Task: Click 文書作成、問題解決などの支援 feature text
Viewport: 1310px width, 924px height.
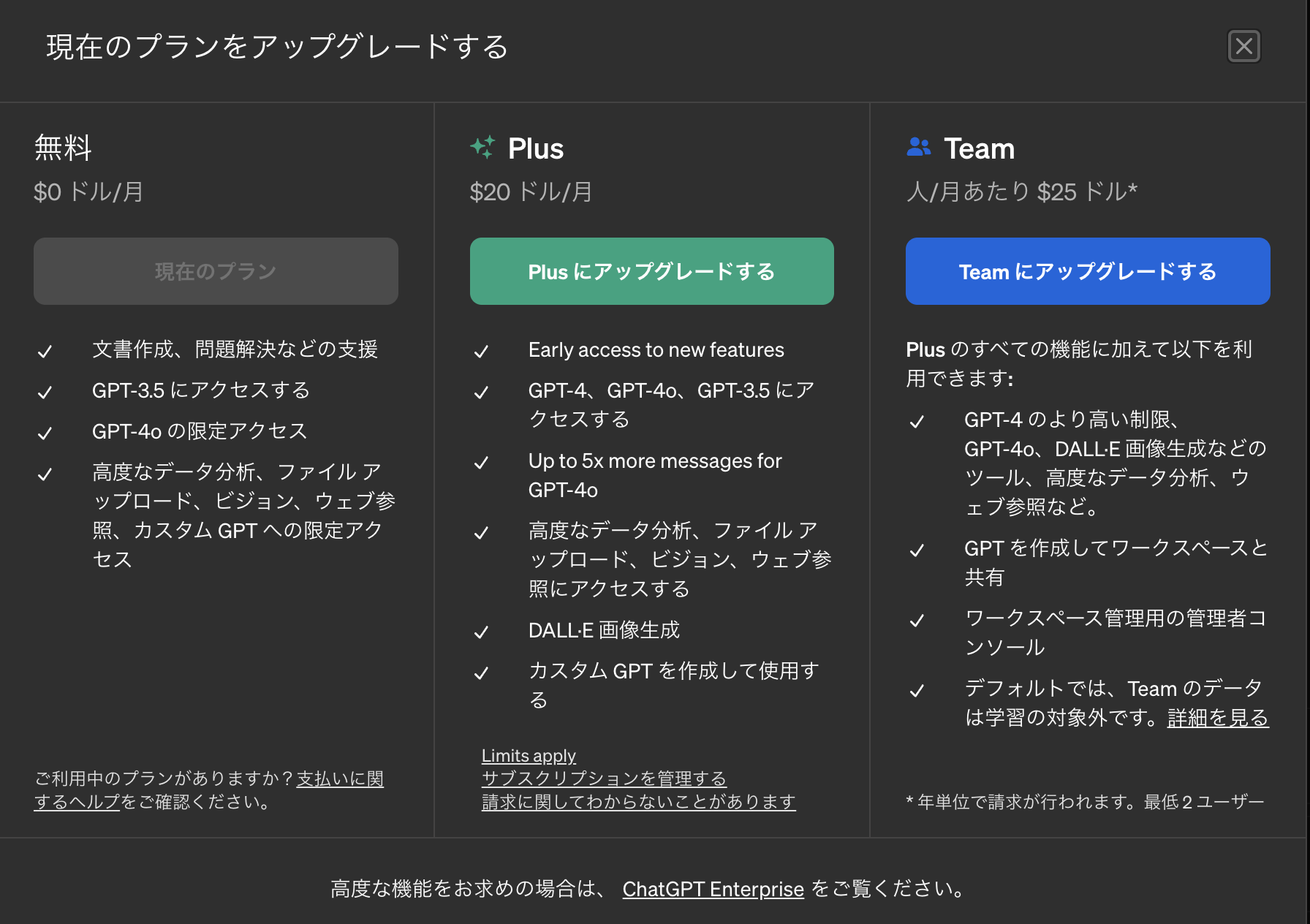Action: point(235,349)
